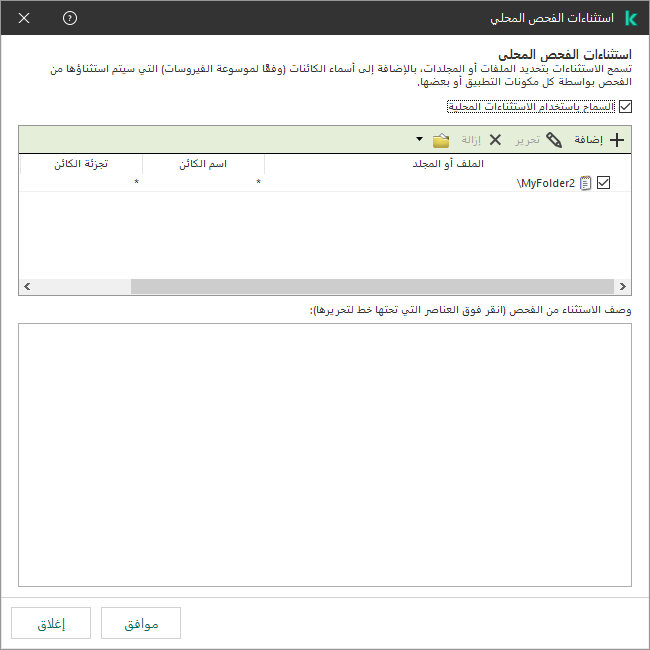Click the plus icon to add exclusion
This screenshot has width=650, height=650.
tap(617, 140)
